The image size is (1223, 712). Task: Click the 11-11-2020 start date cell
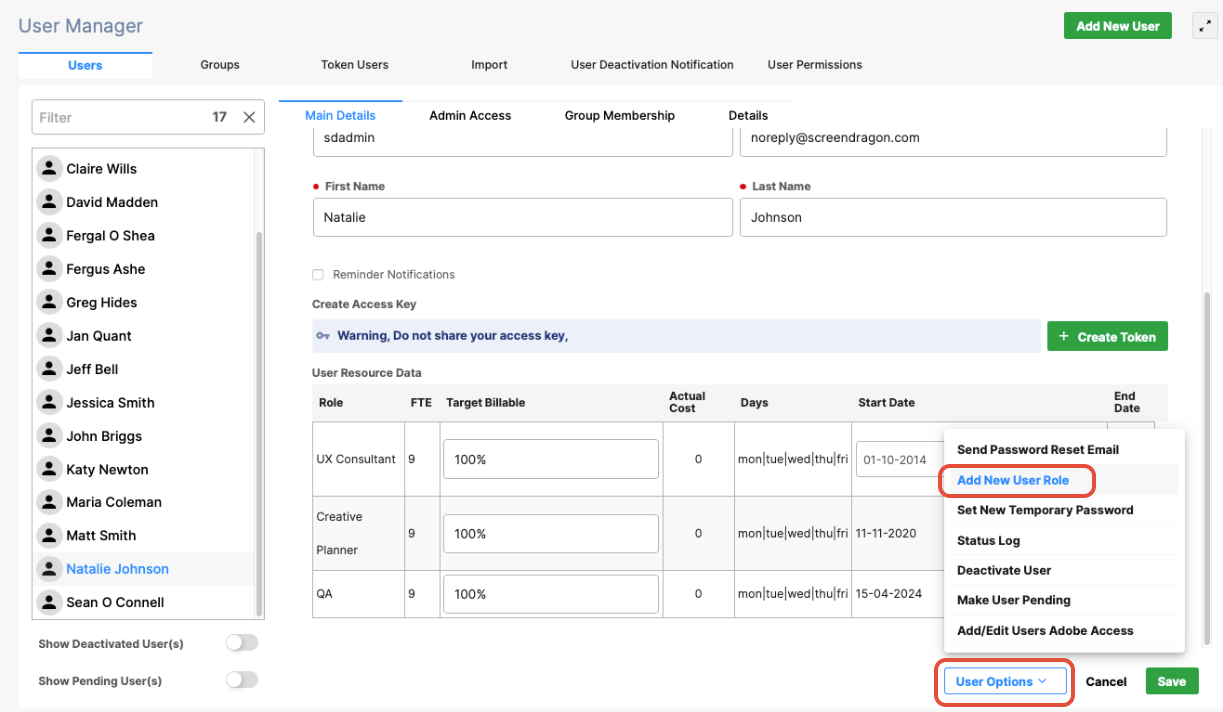point(886,533)
